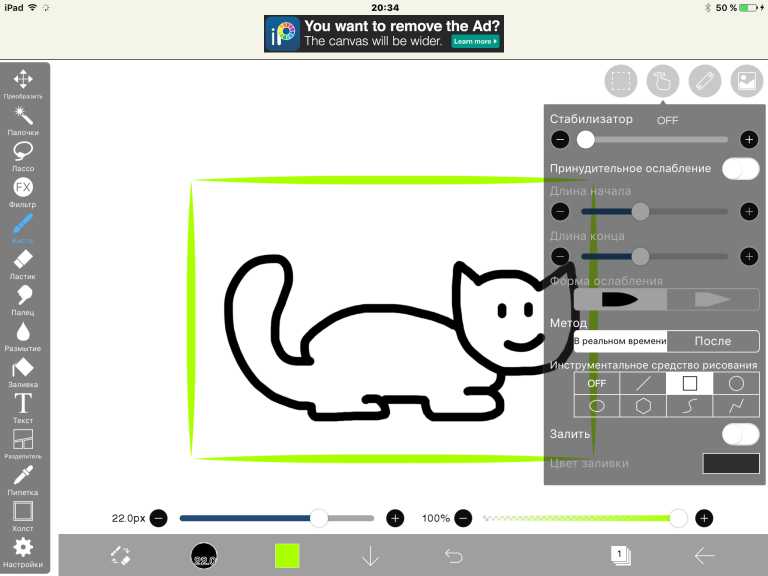
Task: Select the Frame Divider tool
Action: (x=23, y=444)
